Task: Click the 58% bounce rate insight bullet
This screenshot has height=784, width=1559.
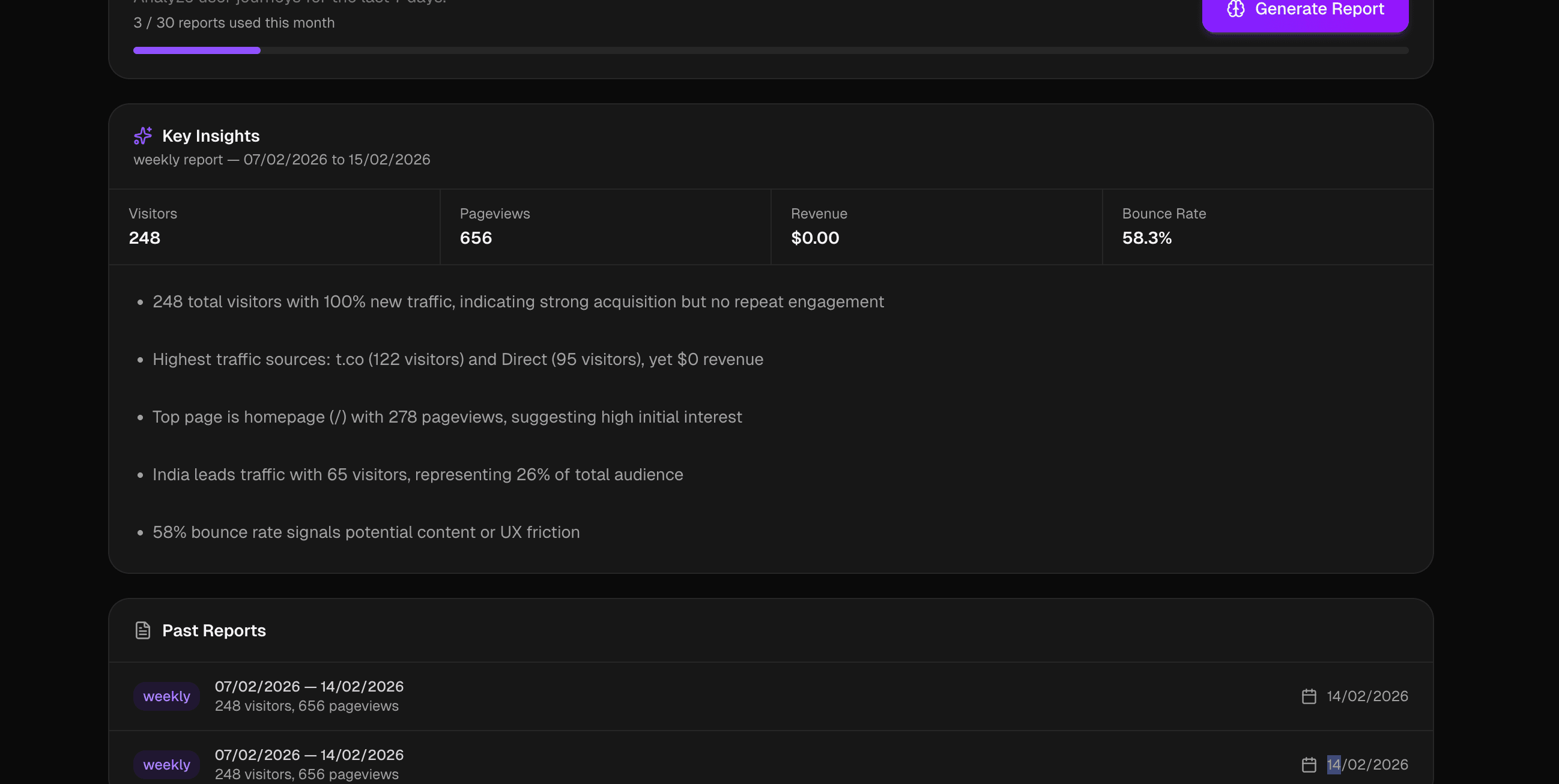Action: 366,532
